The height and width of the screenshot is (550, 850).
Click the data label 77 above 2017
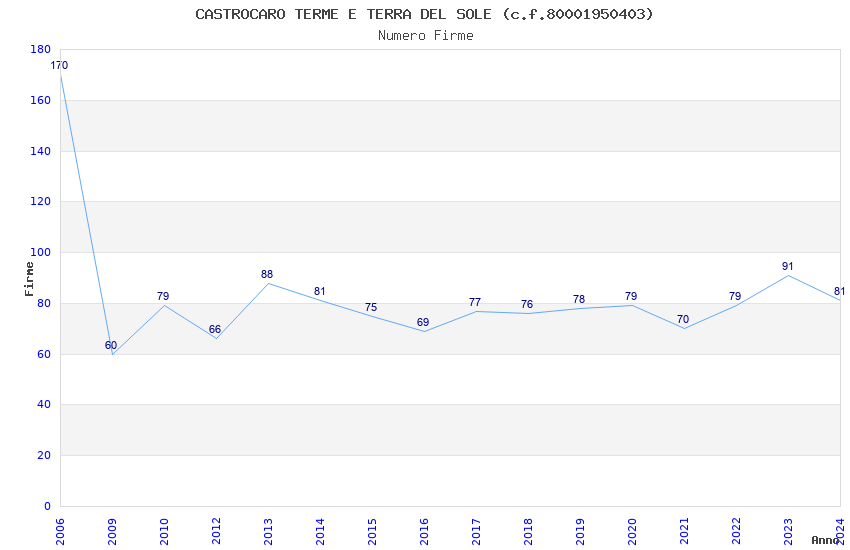tap(475, 302)
